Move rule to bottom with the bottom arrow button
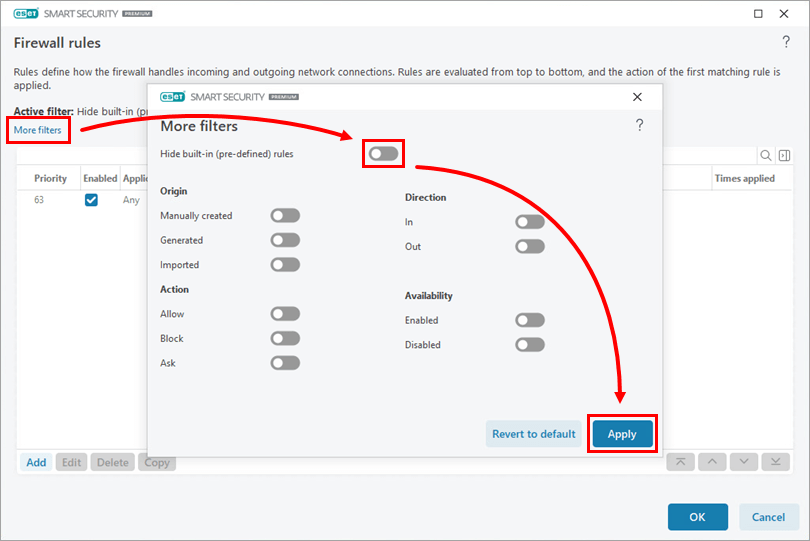The width and height of the screenshot is (810, 541). click(x=775, y=462)
